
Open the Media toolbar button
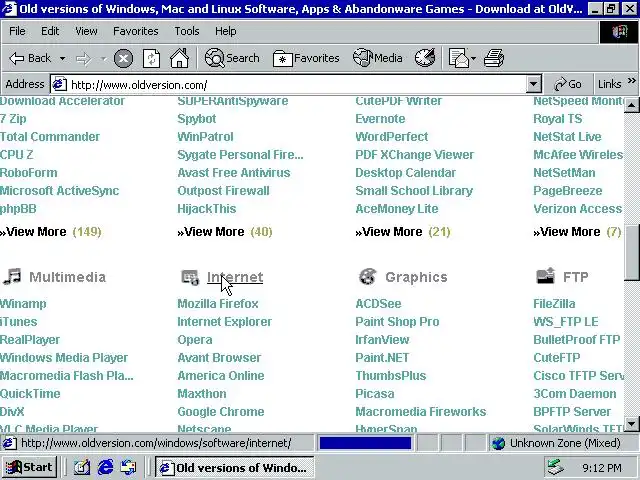(x=378, y=58)
